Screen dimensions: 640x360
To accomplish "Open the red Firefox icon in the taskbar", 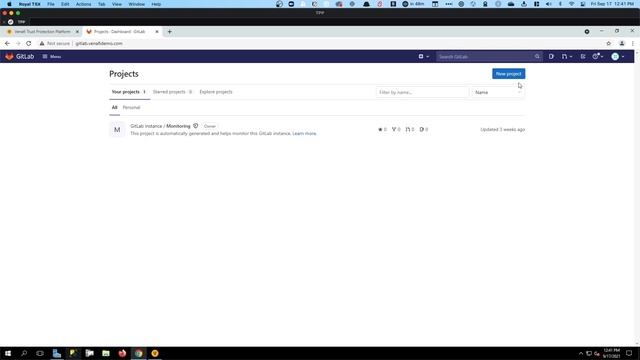I will tap(122, 353).
